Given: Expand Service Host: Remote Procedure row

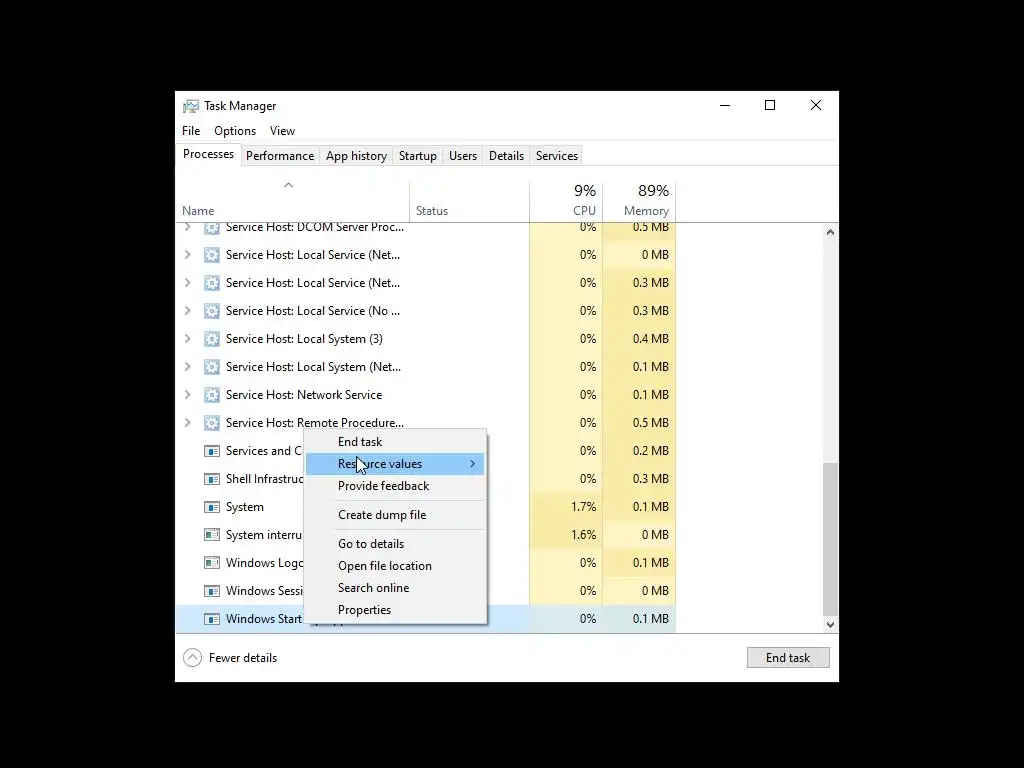Looking at the screenshot, I should tap(187, 423).
